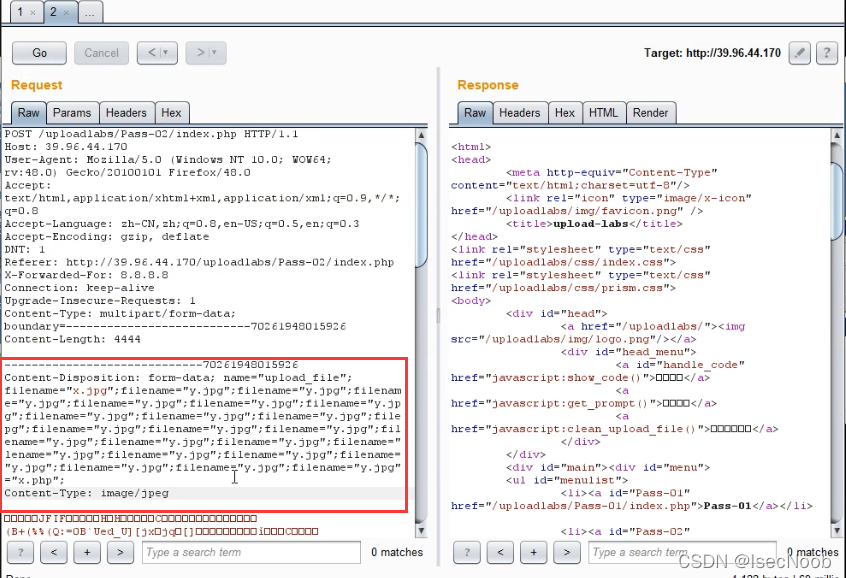This screenshot has width=846, height=578.
Task: Click the javascript:show_code() href line
Action: pos(581,378)
